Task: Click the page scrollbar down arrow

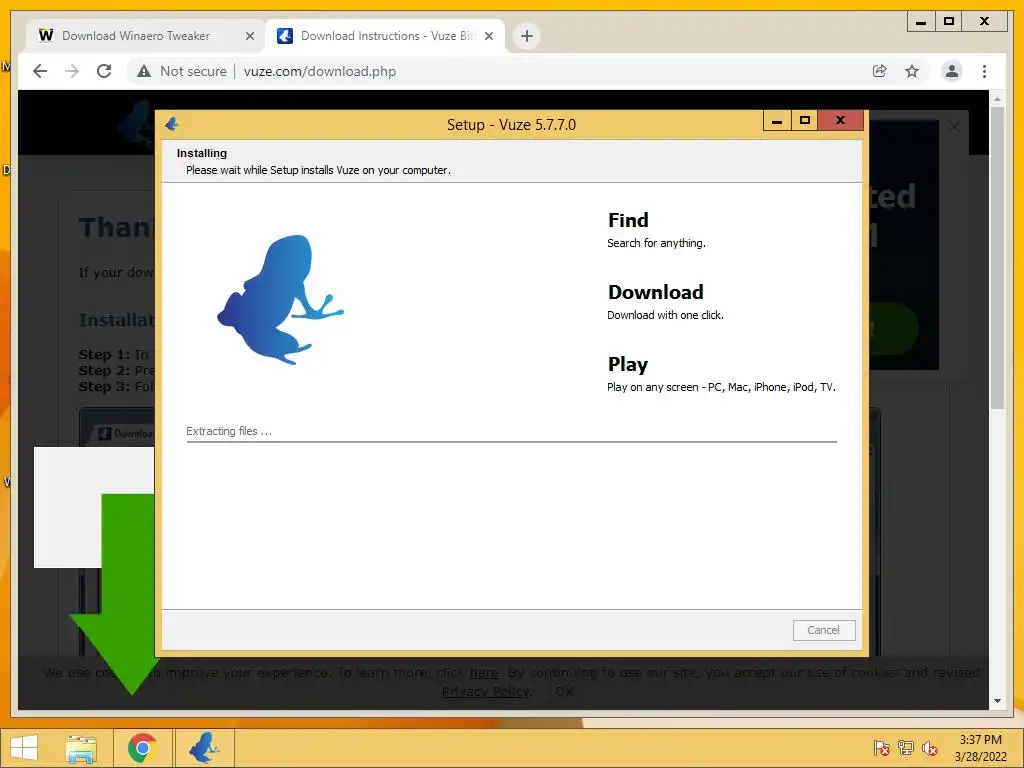Action: point(997,701)
